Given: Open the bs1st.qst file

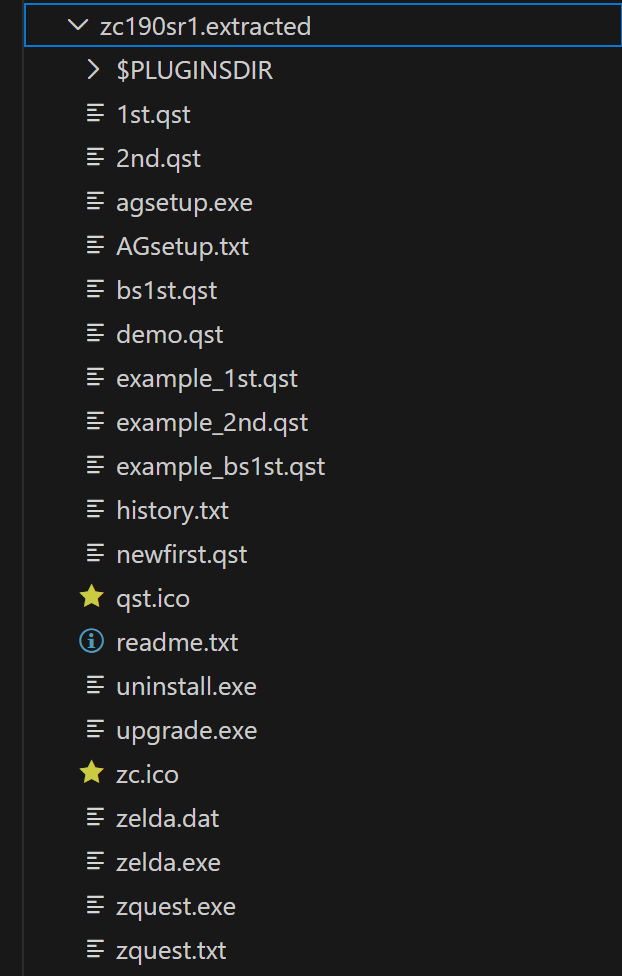Looking at the screenshot, I should tap(323, 290).
